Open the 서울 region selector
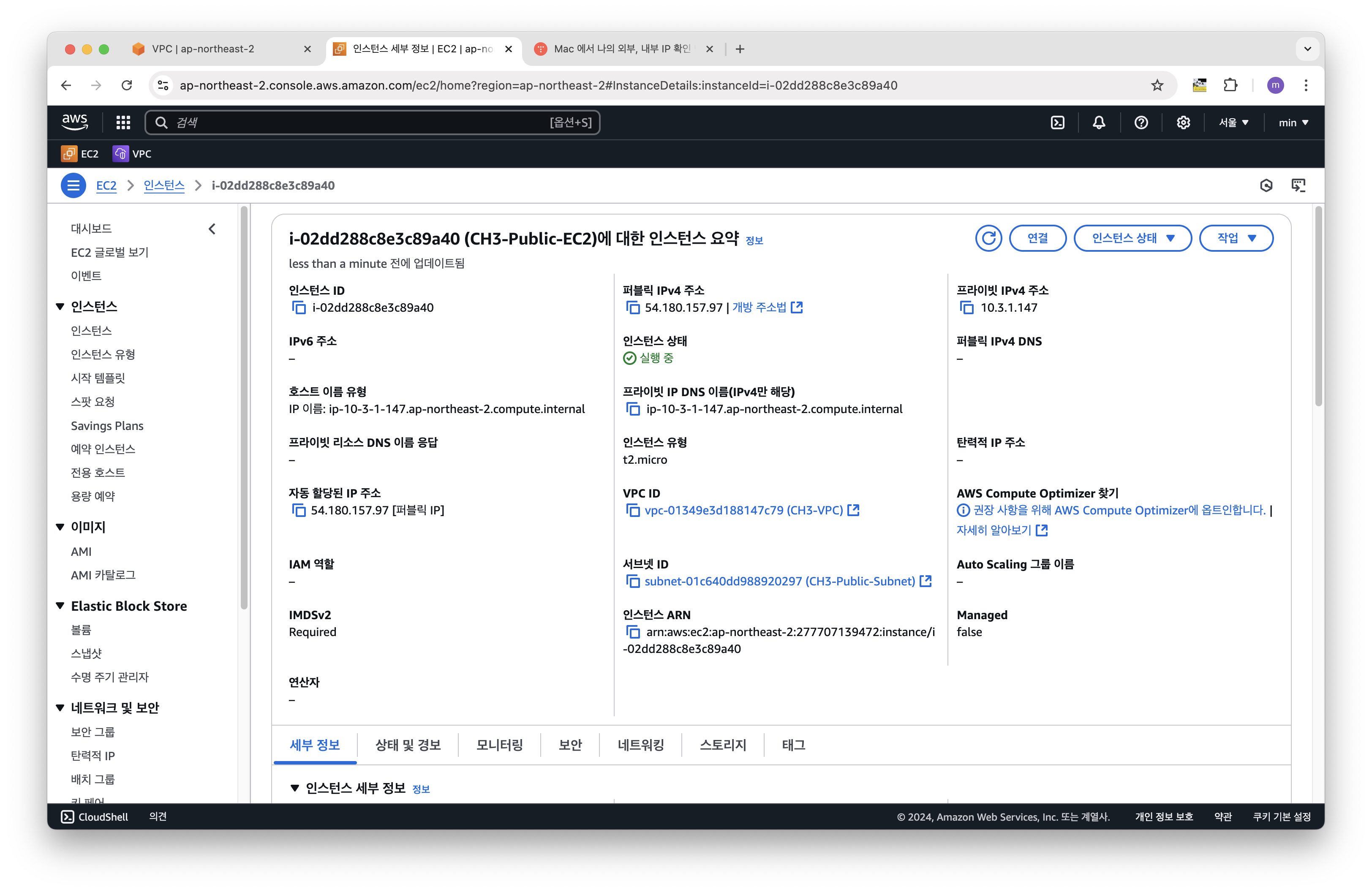The width and height of the screenshot is (1372, 892). coord(1233,123)
